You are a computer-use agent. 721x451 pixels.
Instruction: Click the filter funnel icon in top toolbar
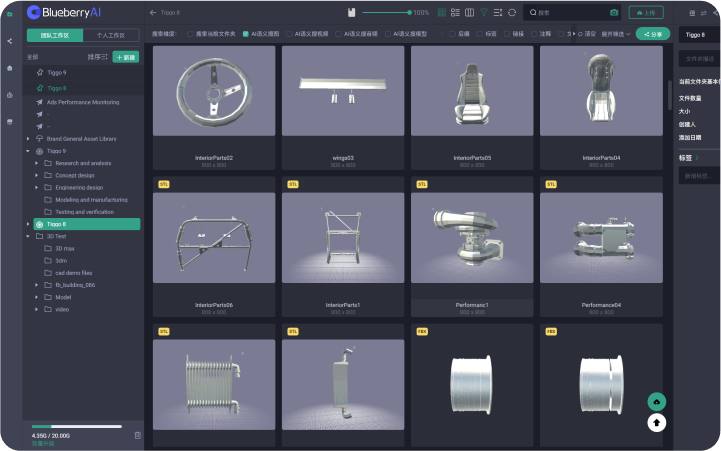click(484, 13)
